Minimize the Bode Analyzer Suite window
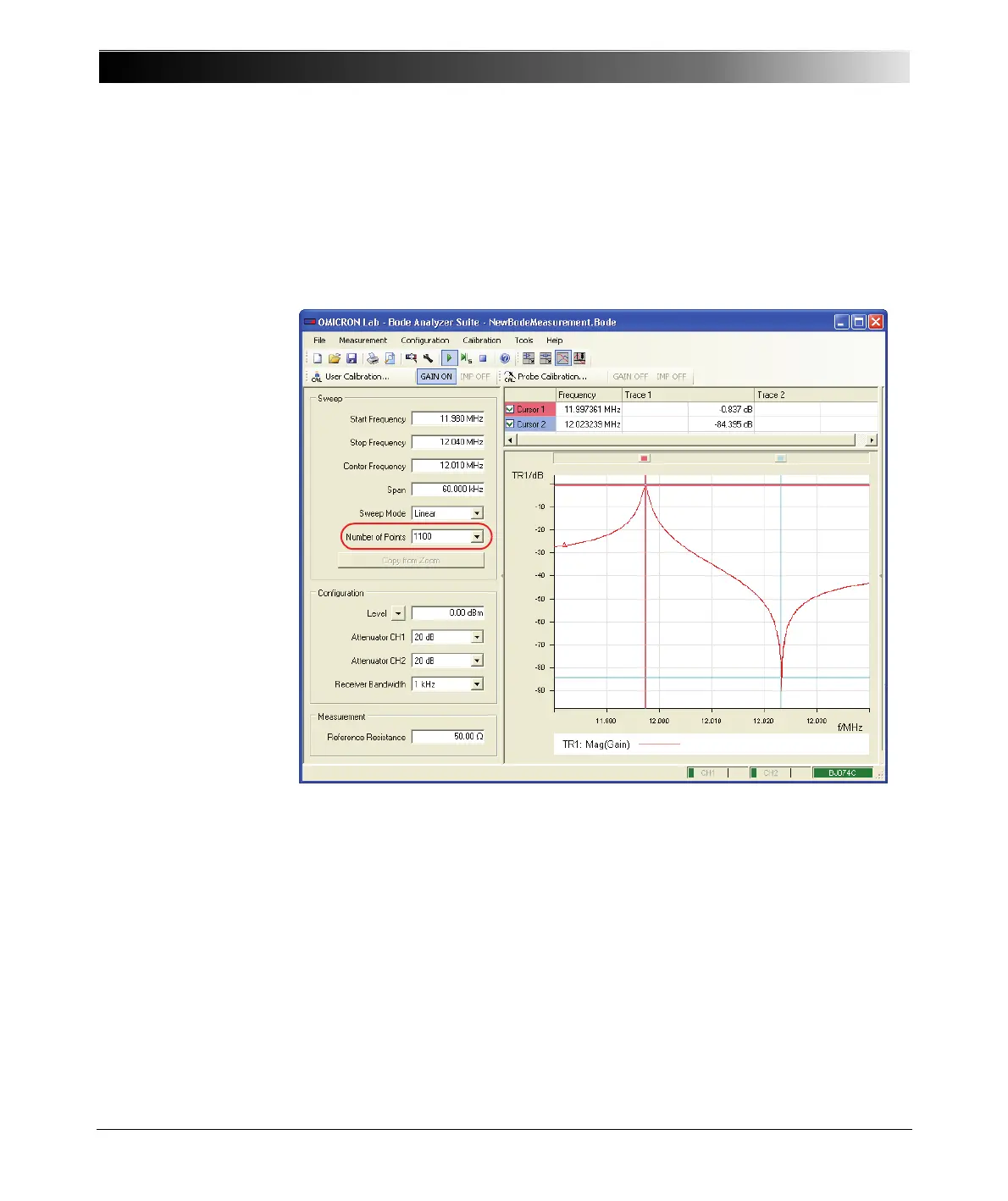Screen dimensions: 1008x1201 (x=842, y=322)
